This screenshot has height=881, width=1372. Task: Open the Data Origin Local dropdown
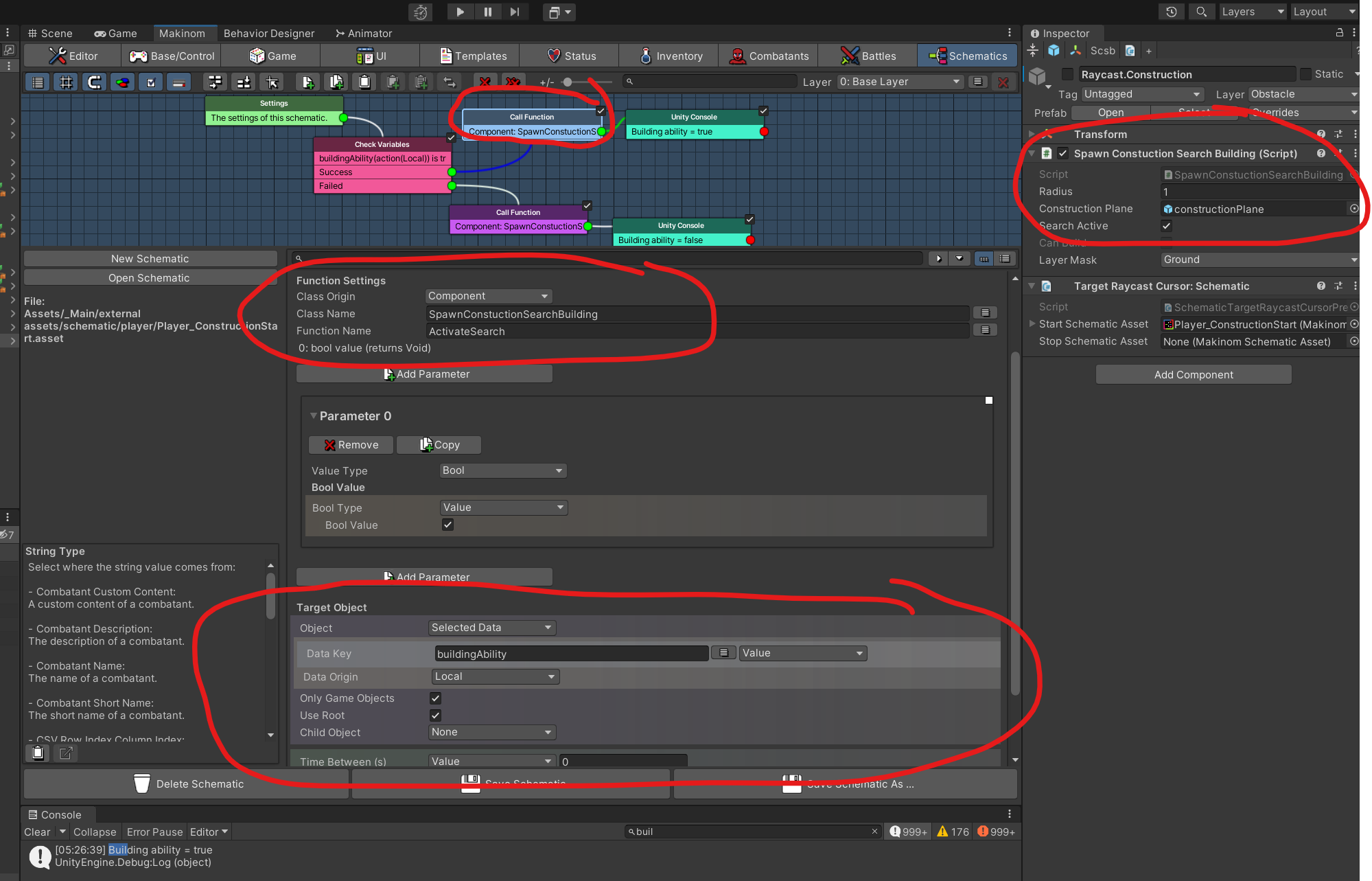[496, 676]
